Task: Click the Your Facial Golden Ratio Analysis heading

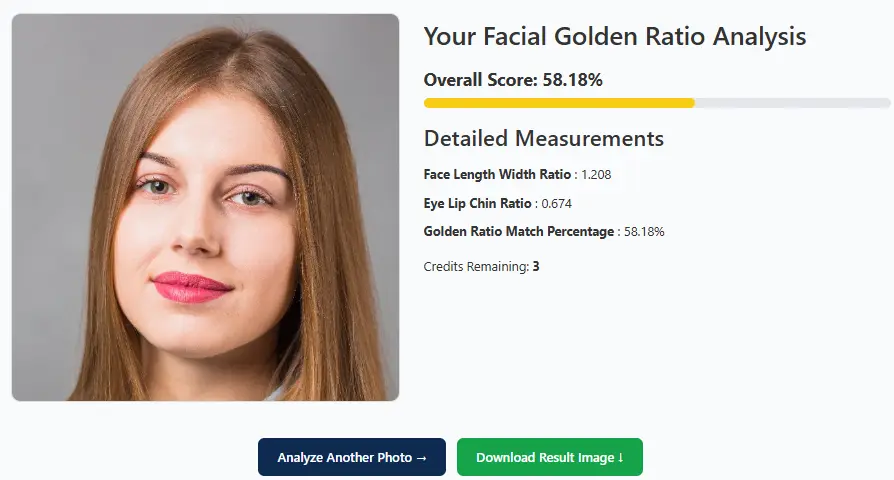Action: point(614,37)
